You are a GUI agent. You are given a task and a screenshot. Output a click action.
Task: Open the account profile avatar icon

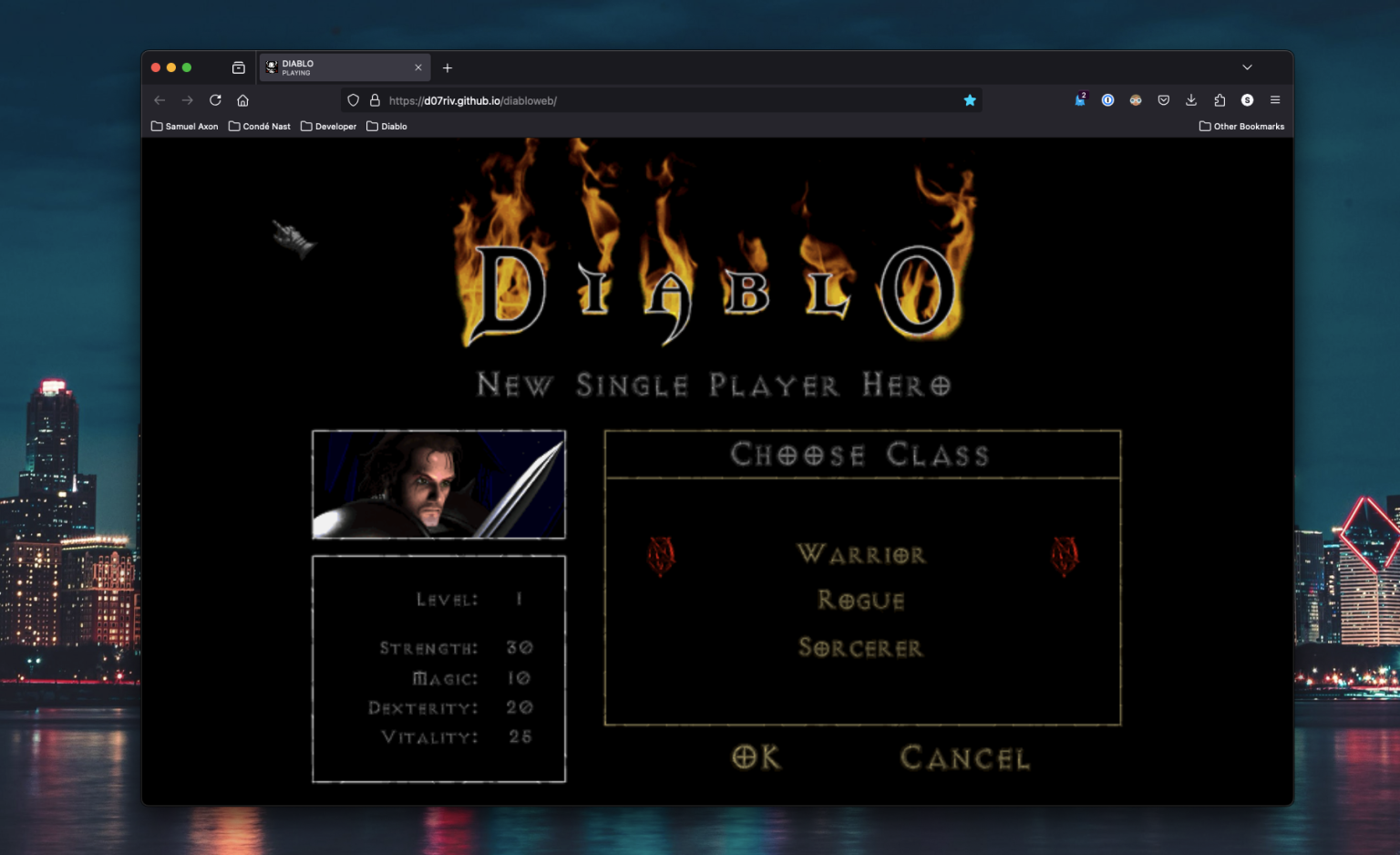tap(1136, 100)
